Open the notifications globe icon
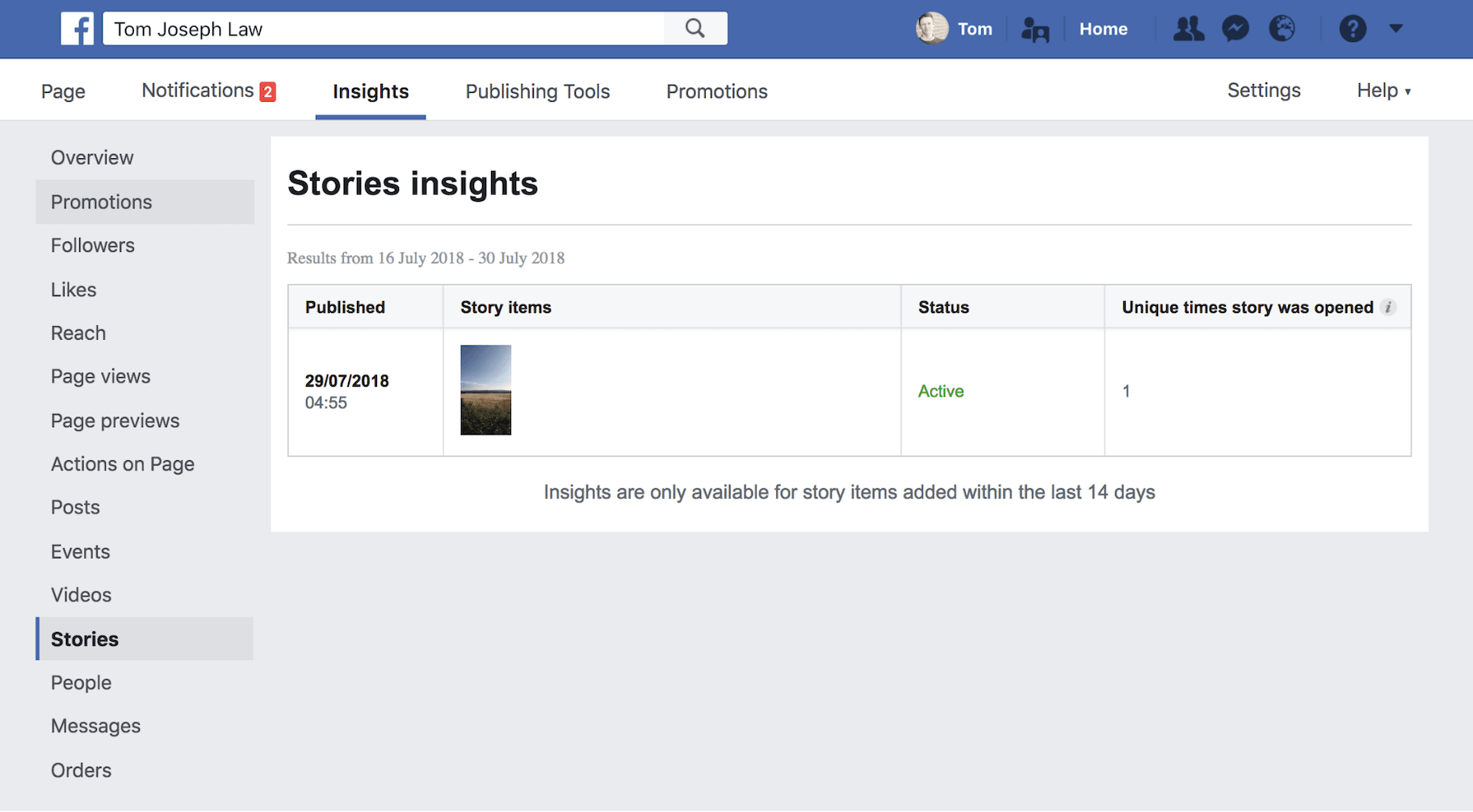Viewport: 1473px width, 812px height. [x=1282, y=28]
